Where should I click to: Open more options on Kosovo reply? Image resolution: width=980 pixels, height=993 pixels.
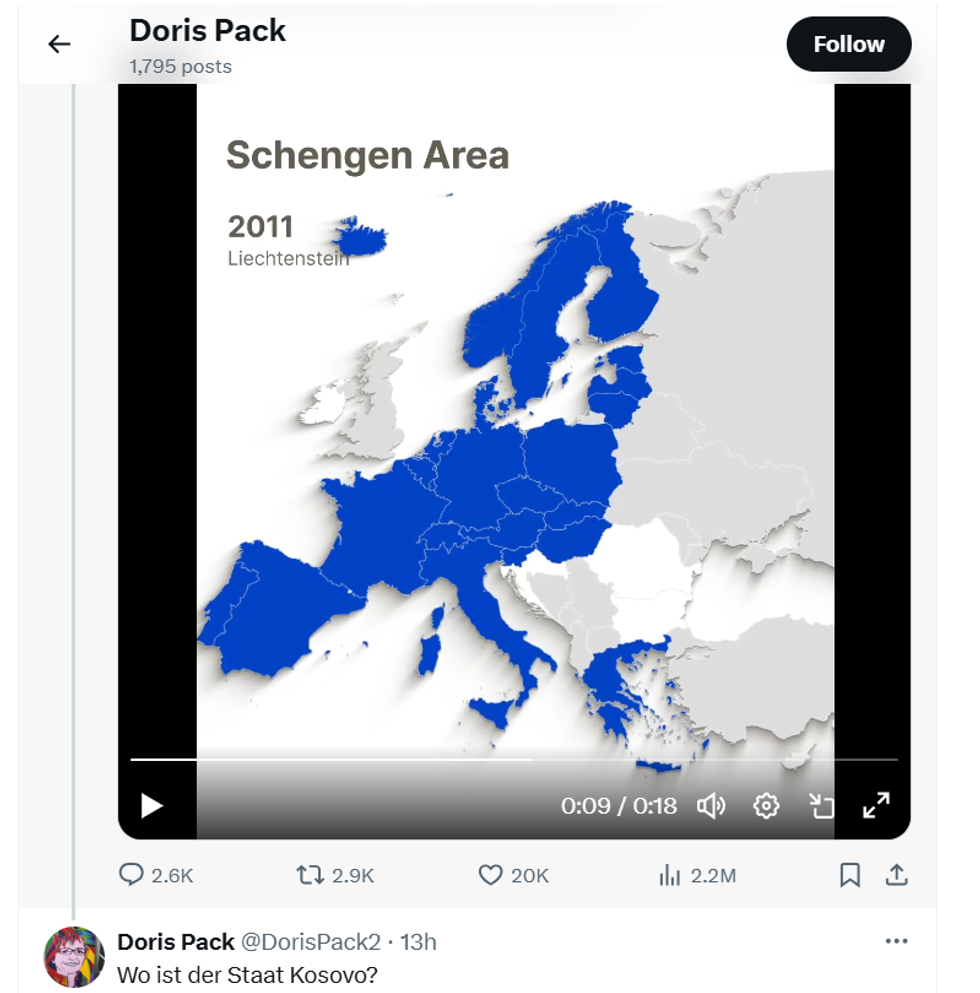[x=896, y=941]
